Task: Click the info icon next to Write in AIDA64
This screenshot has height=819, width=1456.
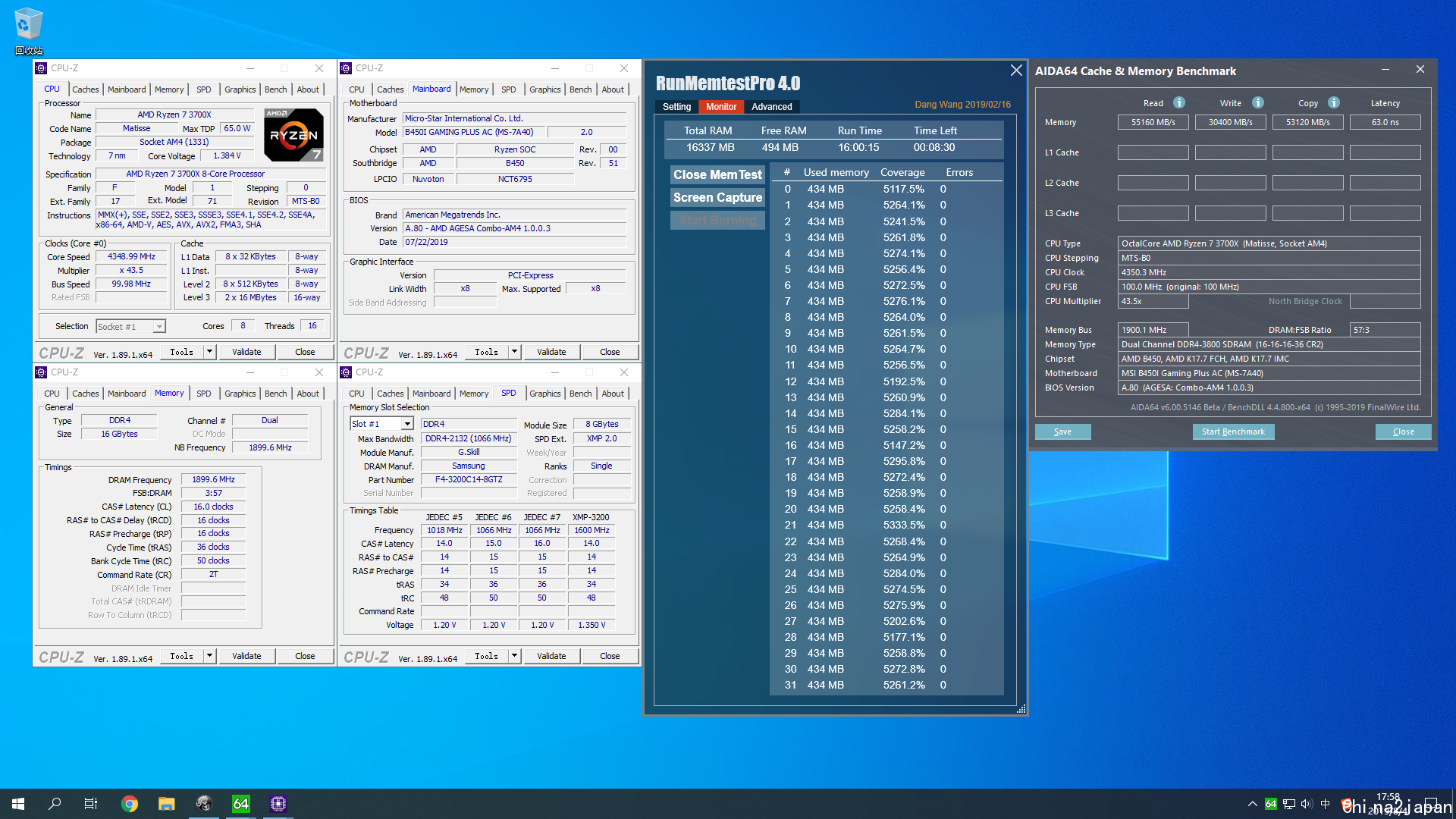Action: coord(1258,102)
